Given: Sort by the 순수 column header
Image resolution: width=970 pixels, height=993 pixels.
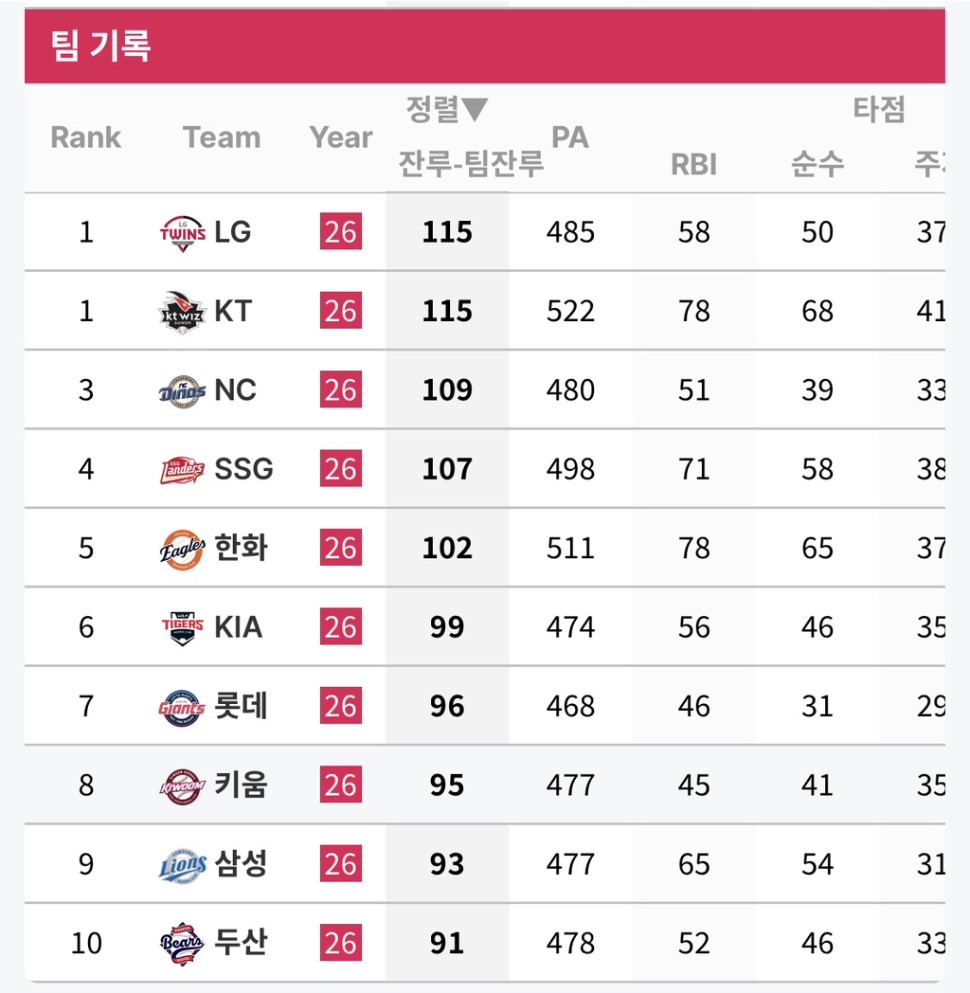Looking at the screenshot, I should 817,164.
